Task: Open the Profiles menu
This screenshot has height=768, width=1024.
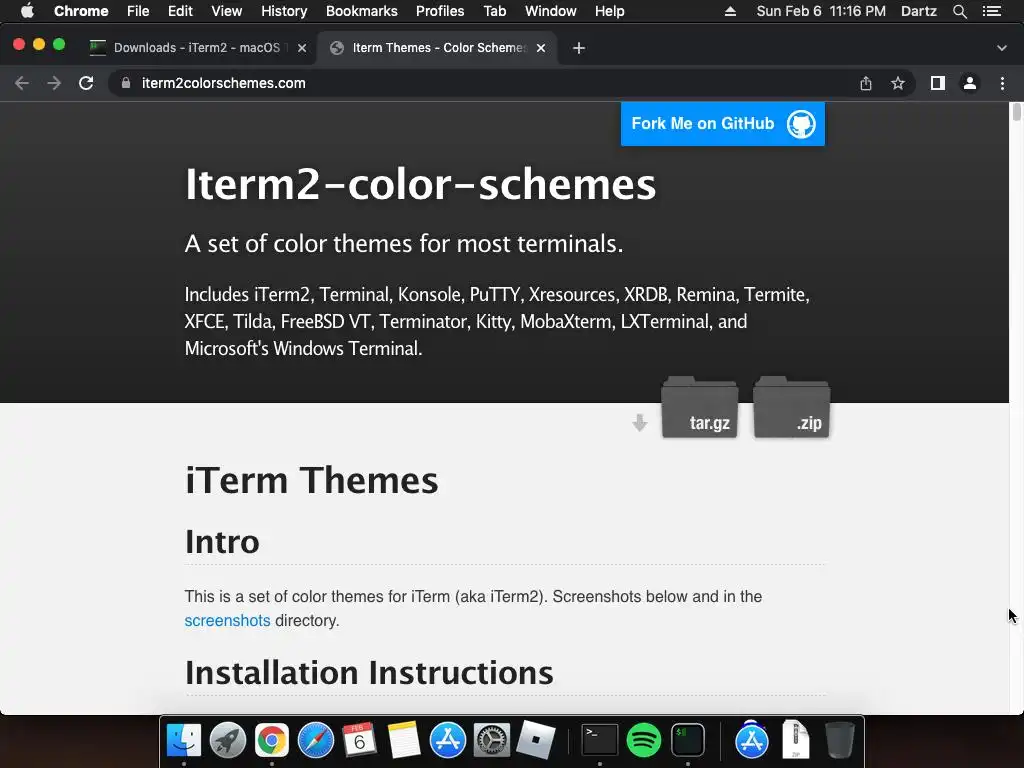Action: (x=440, y=11)
